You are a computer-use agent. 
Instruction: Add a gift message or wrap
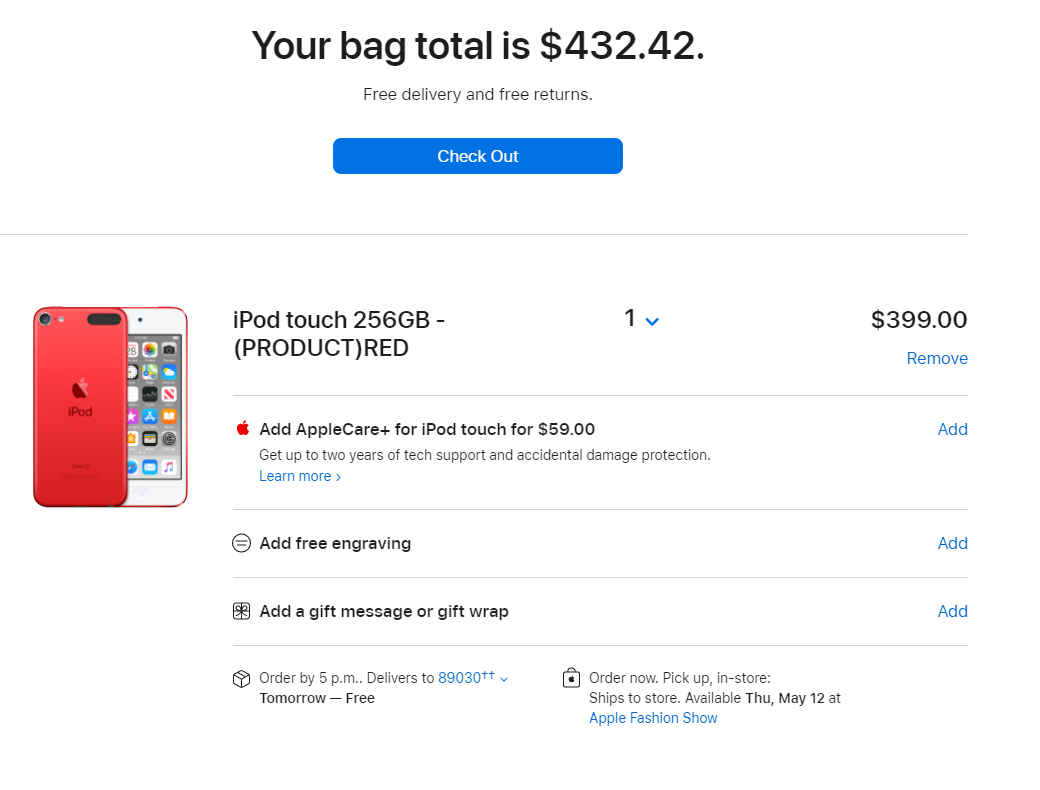[x=952, y=611]
